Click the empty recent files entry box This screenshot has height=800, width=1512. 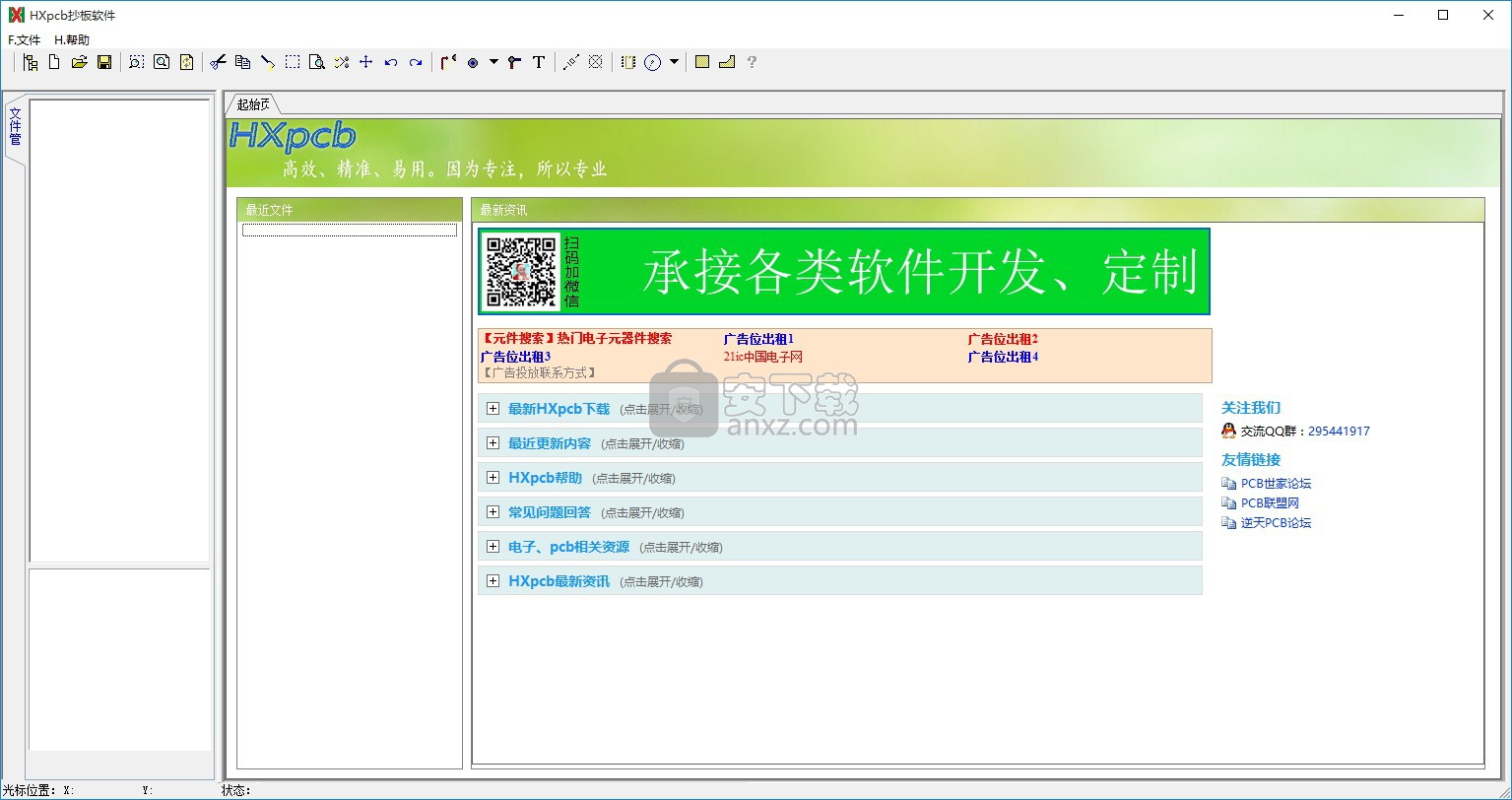pos(350,230)
